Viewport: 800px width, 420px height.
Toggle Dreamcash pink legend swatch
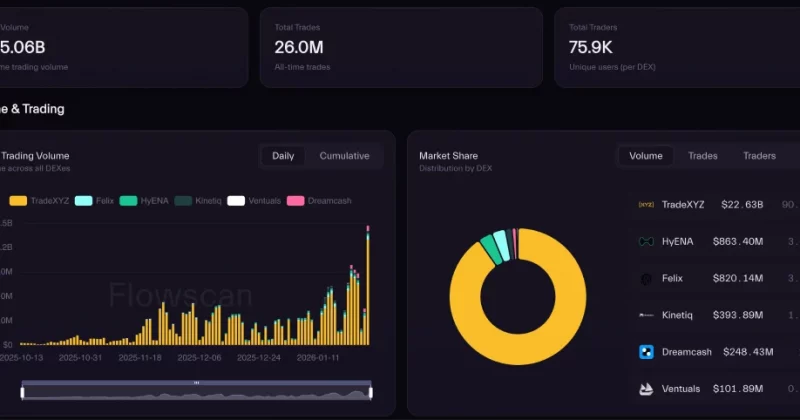(295, 201)
